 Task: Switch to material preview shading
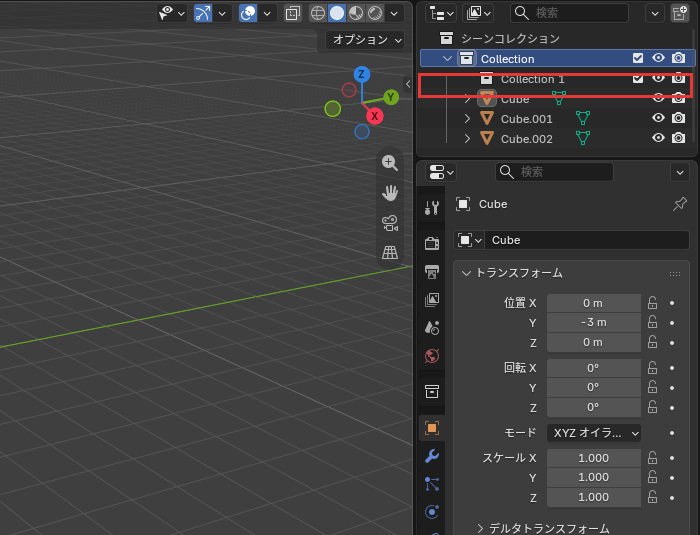[x=356, y=13]
